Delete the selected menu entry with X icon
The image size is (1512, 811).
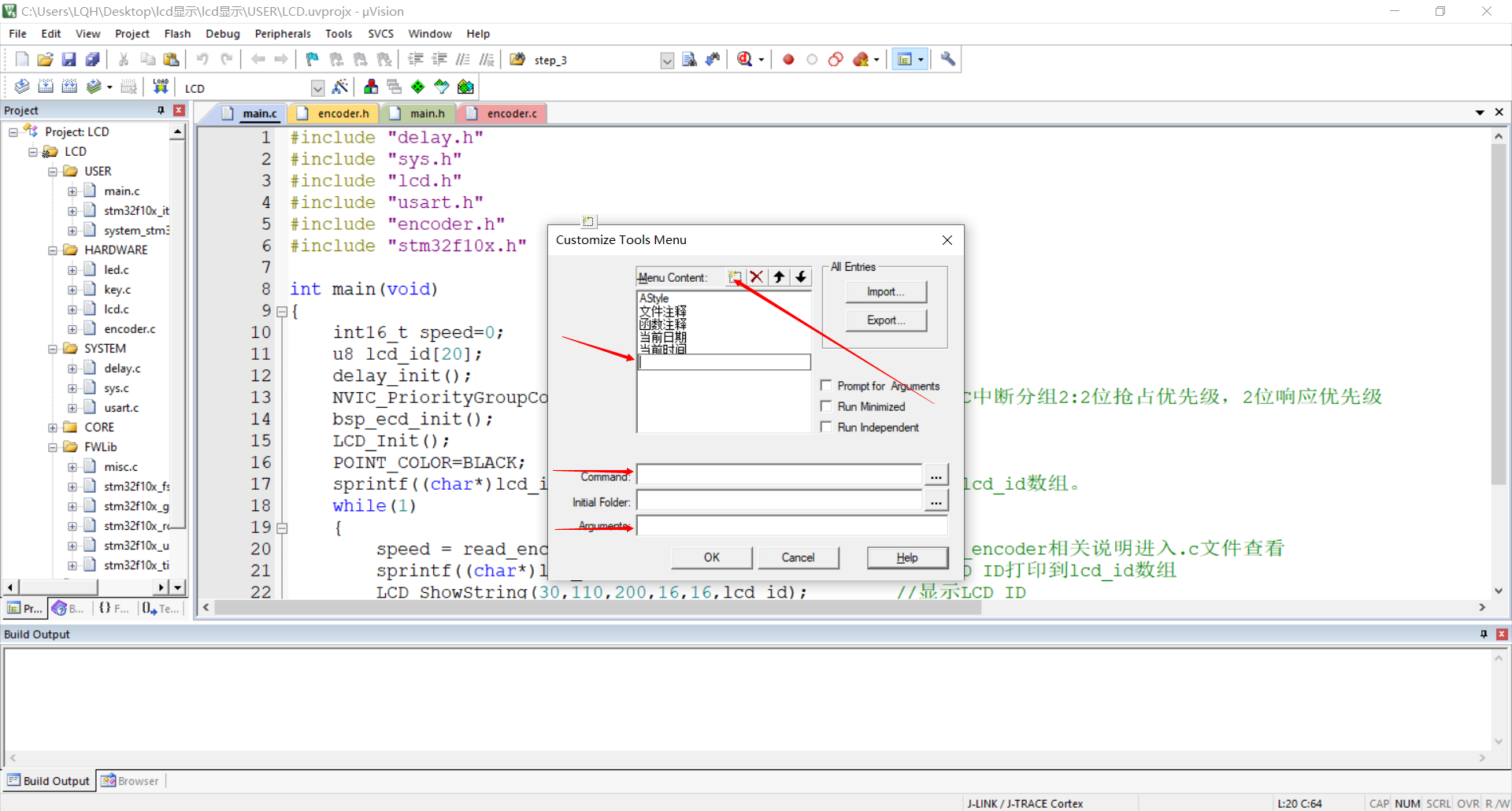click(757, 277)
